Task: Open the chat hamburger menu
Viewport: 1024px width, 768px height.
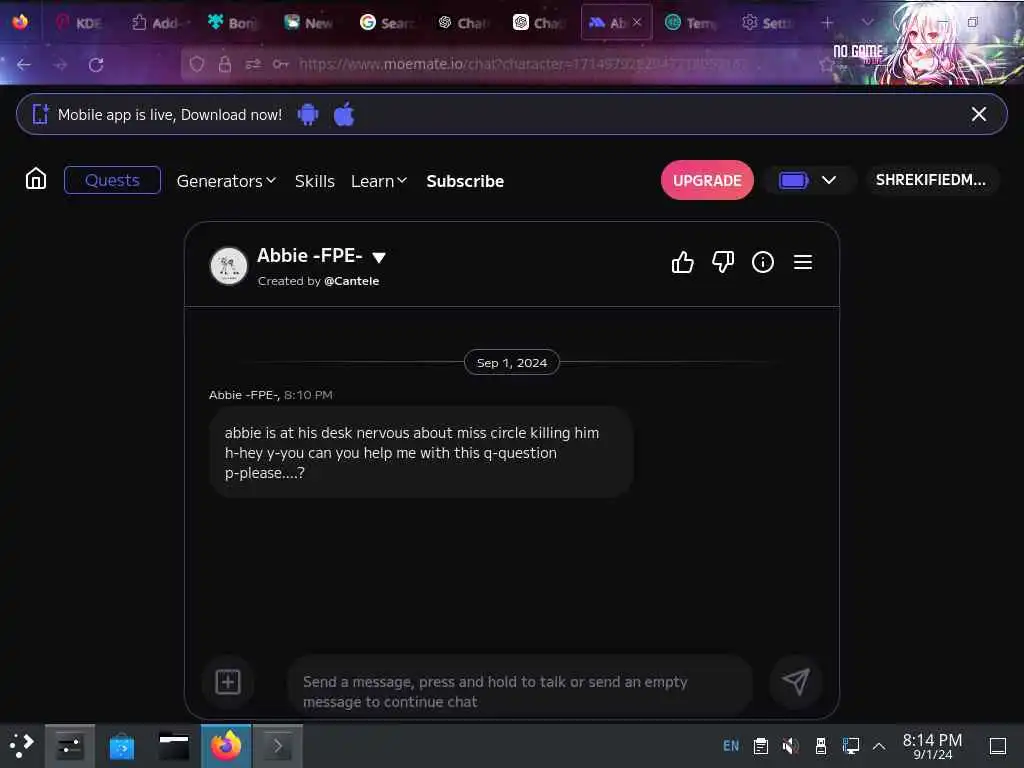Action: coord(803,262)
